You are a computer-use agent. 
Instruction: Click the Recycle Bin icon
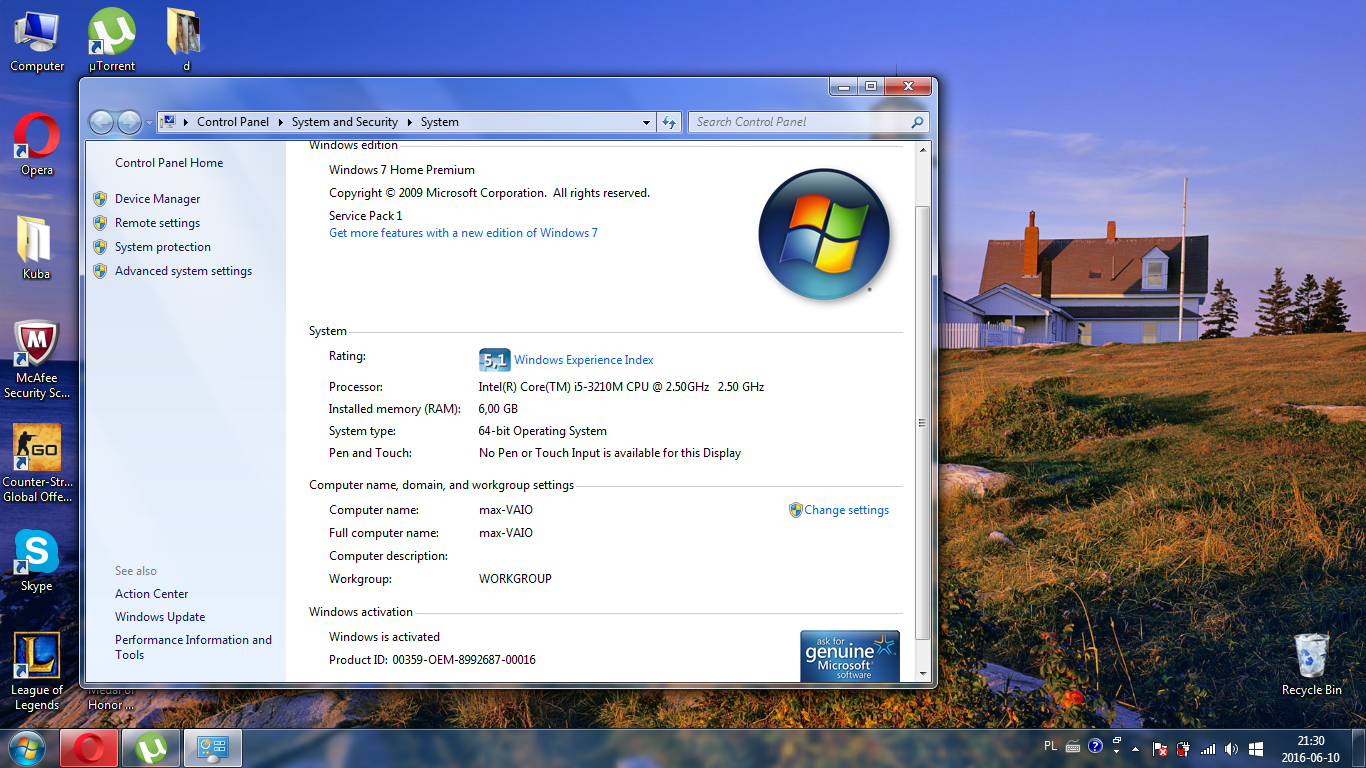pyautogui.click(x=1311, y=658)
